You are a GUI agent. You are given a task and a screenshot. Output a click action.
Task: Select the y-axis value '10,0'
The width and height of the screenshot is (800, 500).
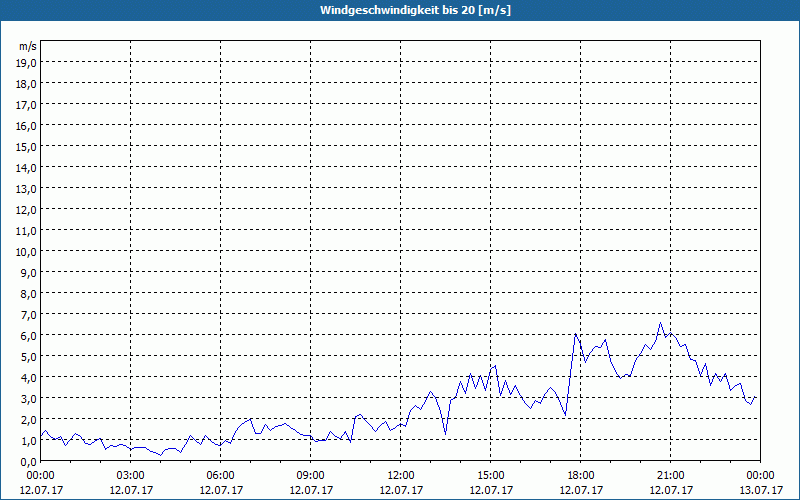pyautogui.click(x=28, y=252)
